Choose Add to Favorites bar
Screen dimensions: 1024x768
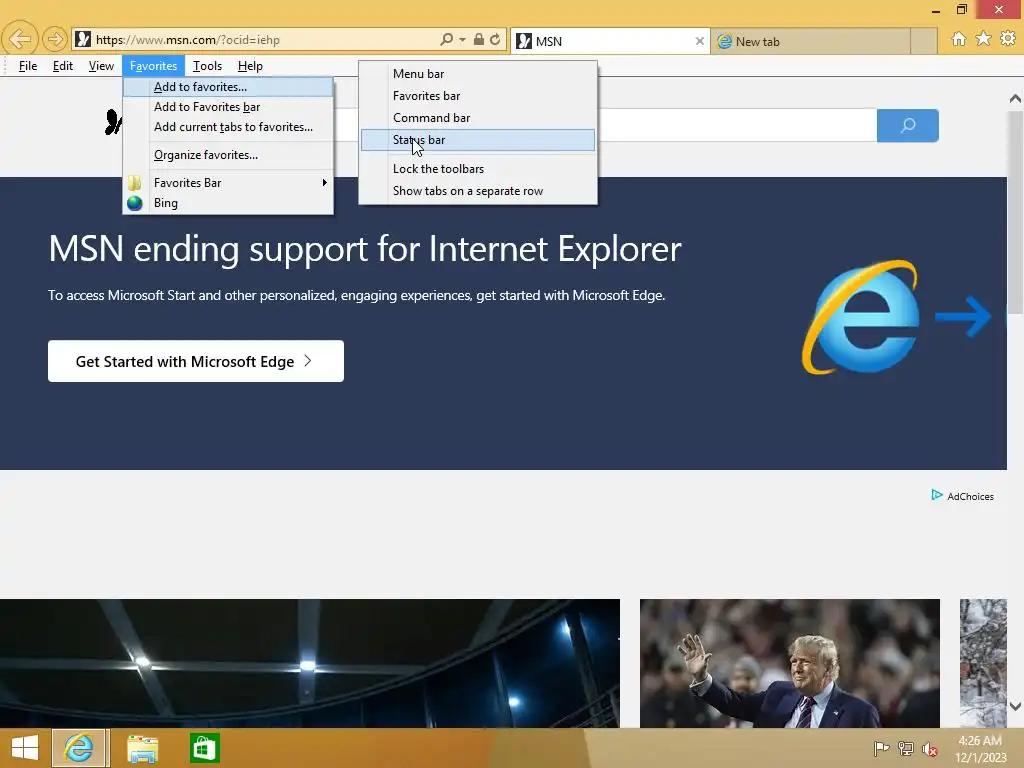pos(228,107)
